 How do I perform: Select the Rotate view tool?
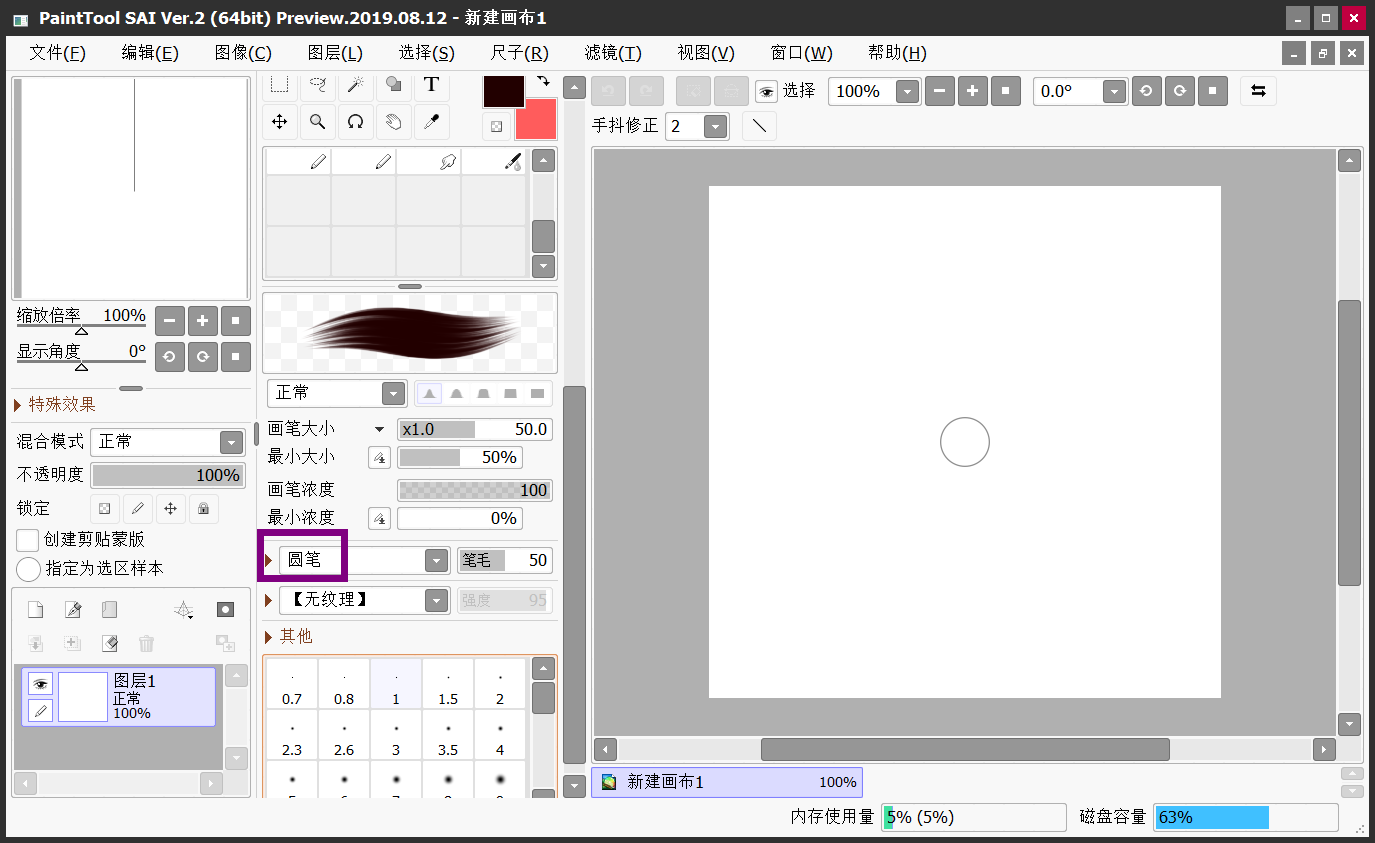tap(355, 122)
